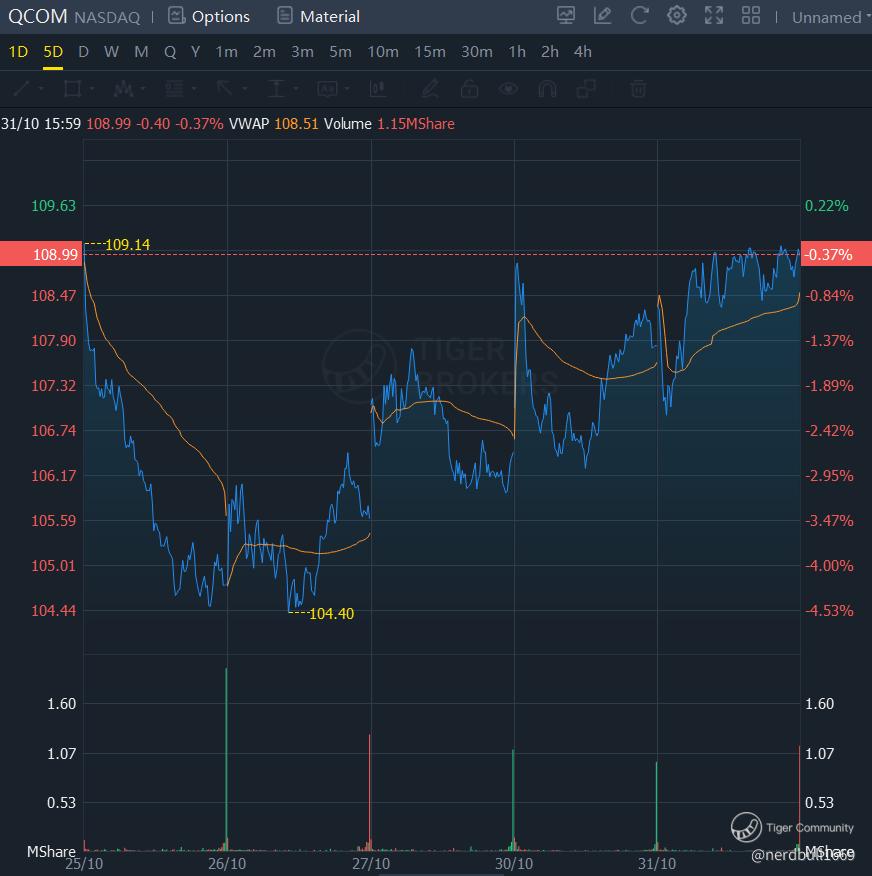The image size is (872, 876).
Task: Switch to monthly M chart
Action: [141, 52]
